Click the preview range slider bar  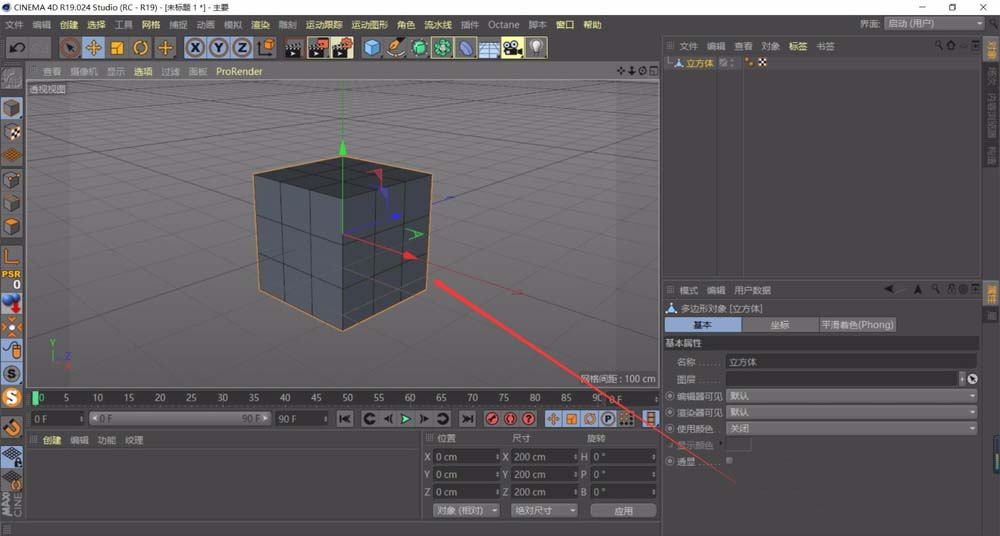coord(180,419)
